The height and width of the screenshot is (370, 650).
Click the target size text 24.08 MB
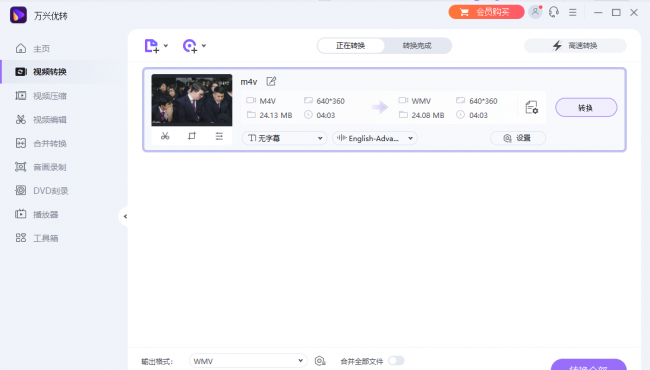coord(428,115)
